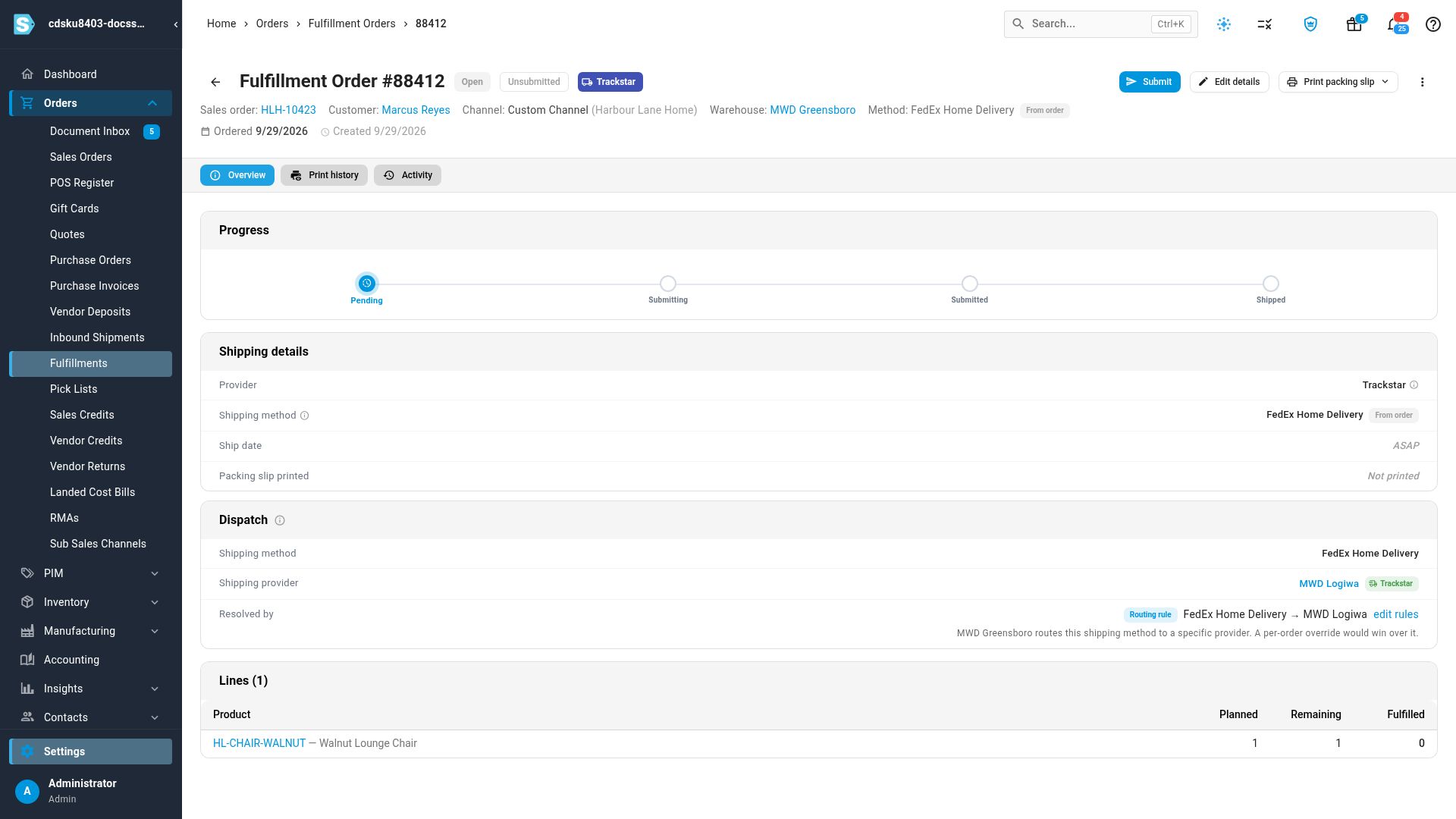Switch to the Overview tab

click(237, 175)
